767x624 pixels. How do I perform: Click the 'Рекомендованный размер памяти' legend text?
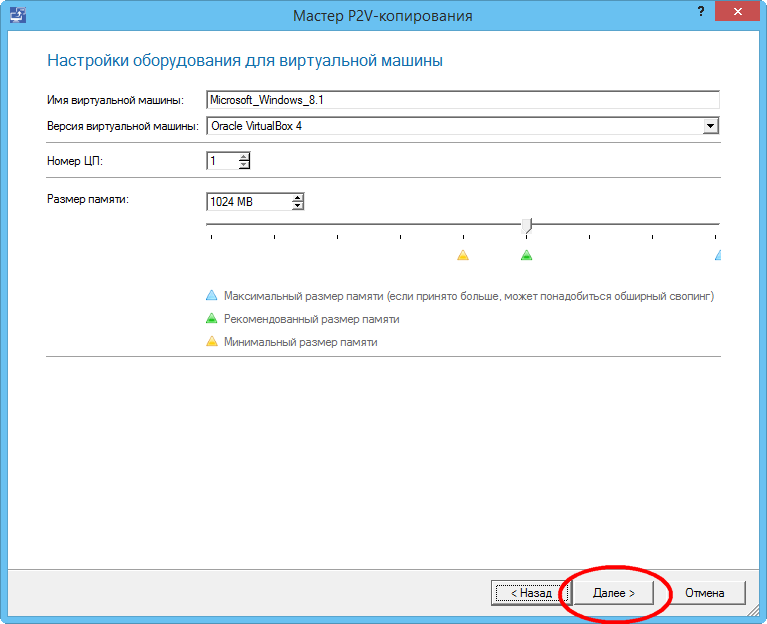[x=312, y=319]
